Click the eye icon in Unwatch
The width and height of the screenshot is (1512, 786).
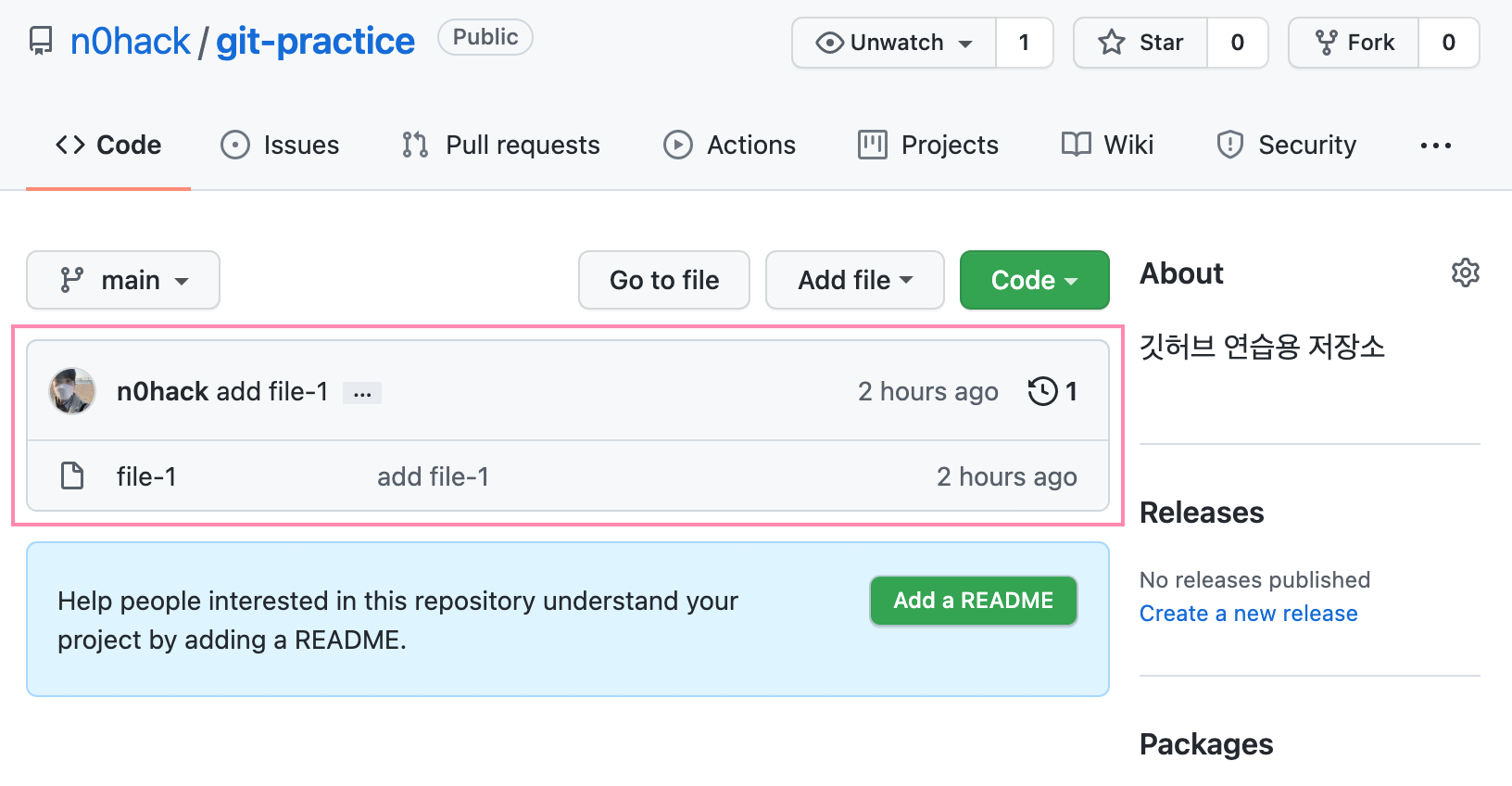tap(829, 43)
